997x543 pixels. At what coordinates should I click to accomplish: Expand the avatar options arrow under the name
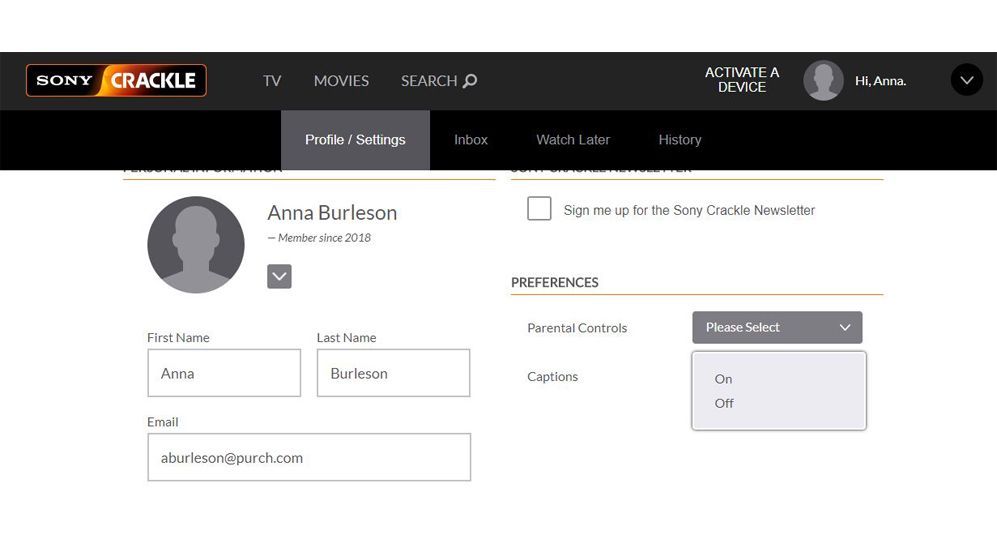pos(279,277)
